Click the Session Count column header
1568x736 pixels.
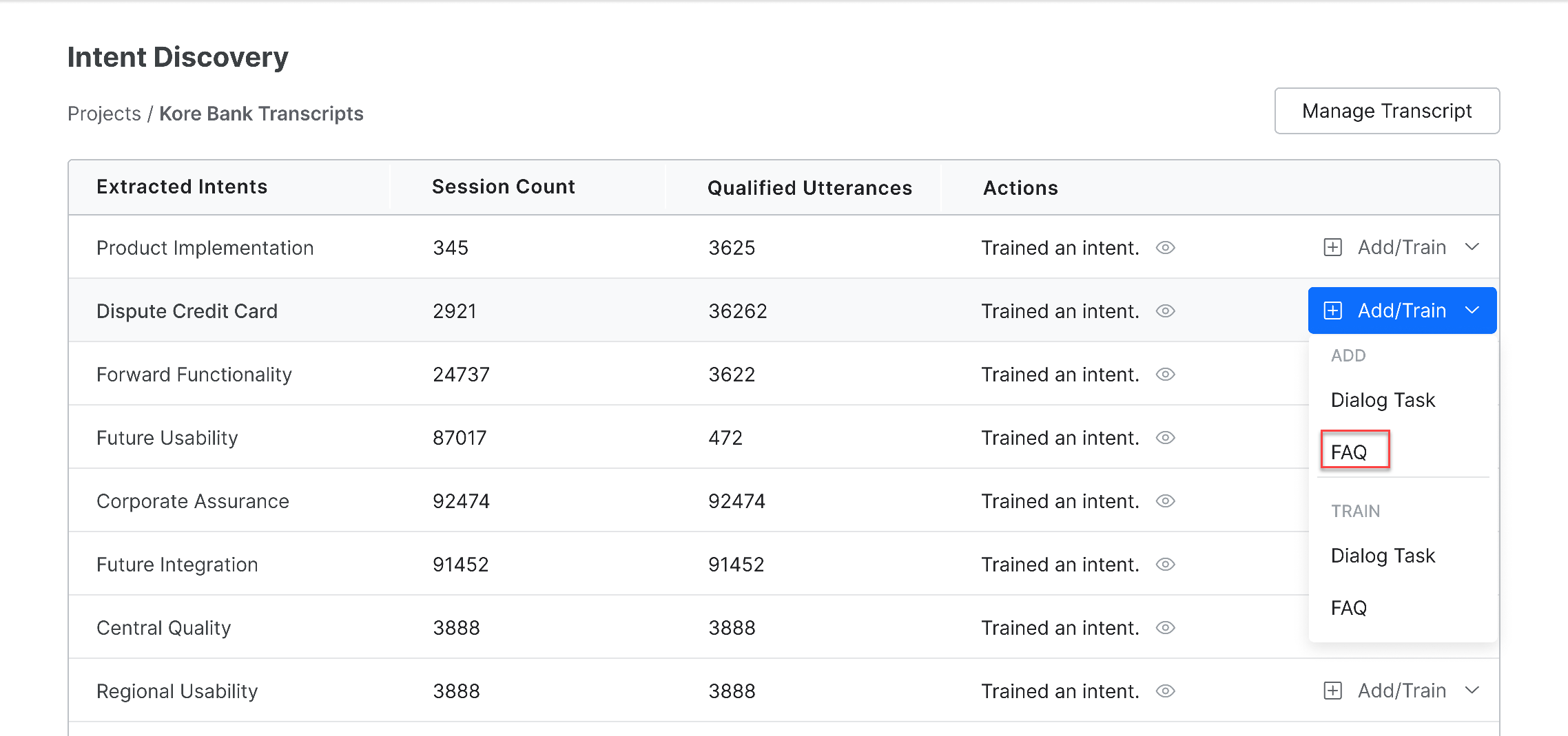(x=503, y=187)
